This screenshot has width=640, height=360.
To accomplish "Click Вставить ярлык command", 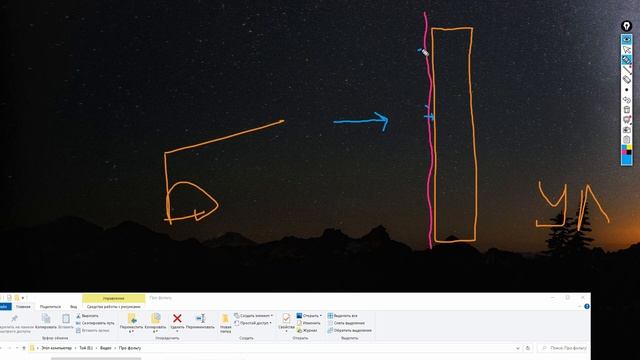I will click(x=93, y=330).
